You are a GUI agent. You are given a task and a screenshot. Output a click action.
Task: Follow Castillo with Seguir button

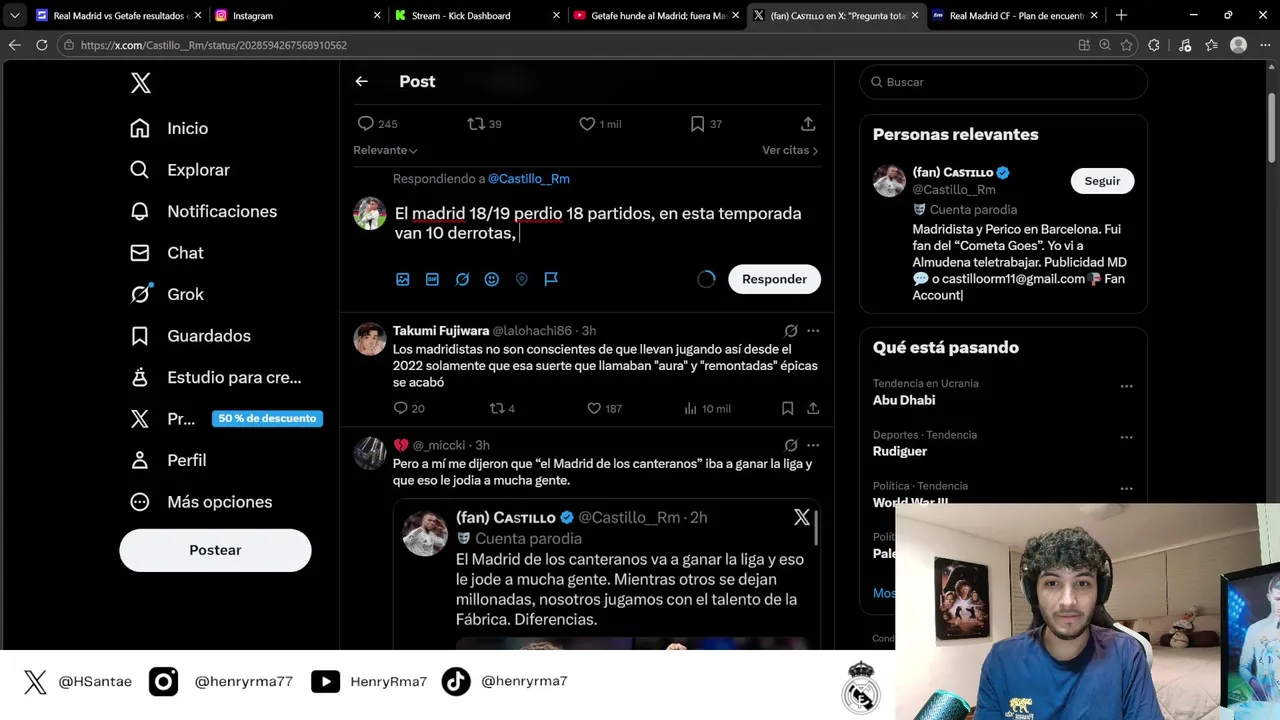[x=1102, y=181]
